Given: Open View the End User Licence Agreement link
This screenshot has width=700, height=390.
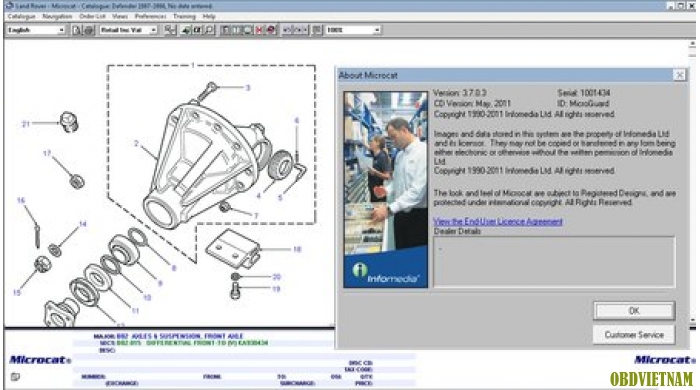Looking at the screenshot, I should click(498, 221).
